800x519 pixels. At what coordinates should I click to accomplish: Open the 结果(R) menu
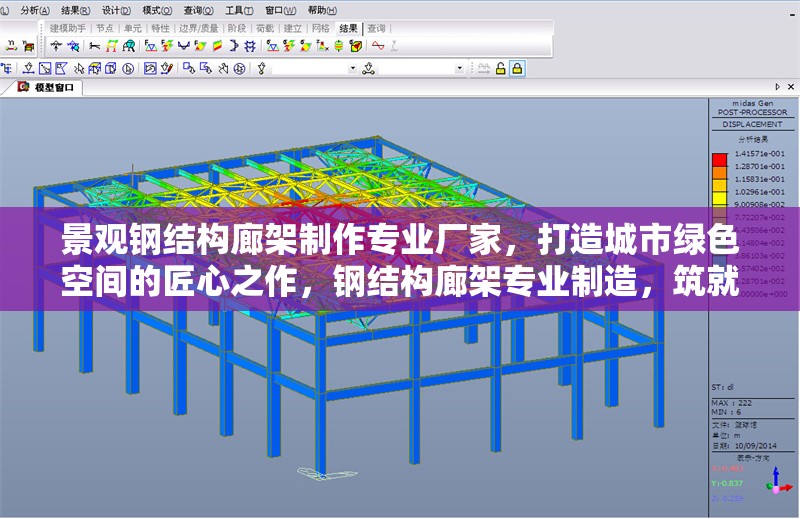pos(76,10)
